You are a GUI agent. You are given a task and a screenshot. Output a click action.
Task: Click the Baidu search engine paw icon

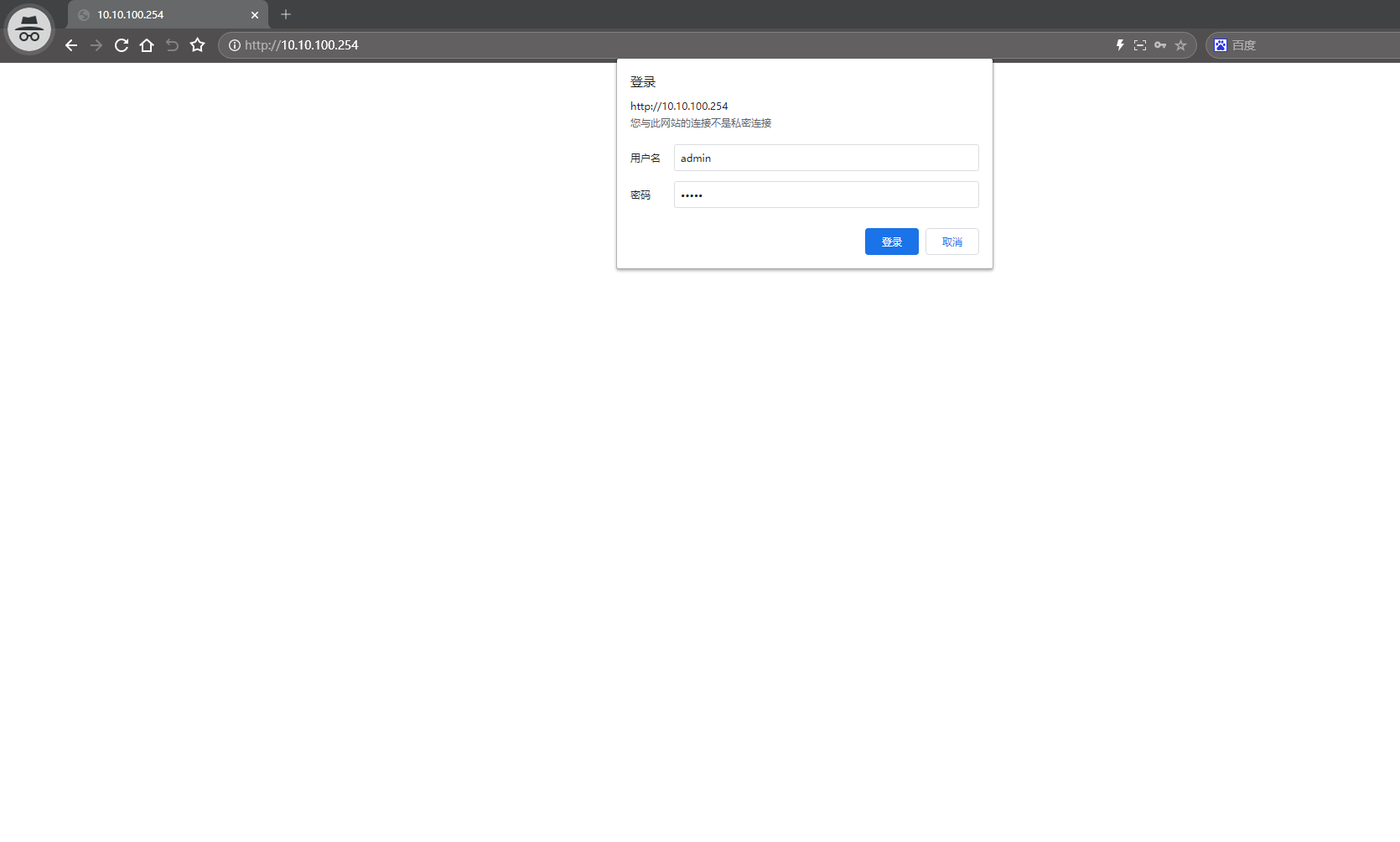point(1221,45)
